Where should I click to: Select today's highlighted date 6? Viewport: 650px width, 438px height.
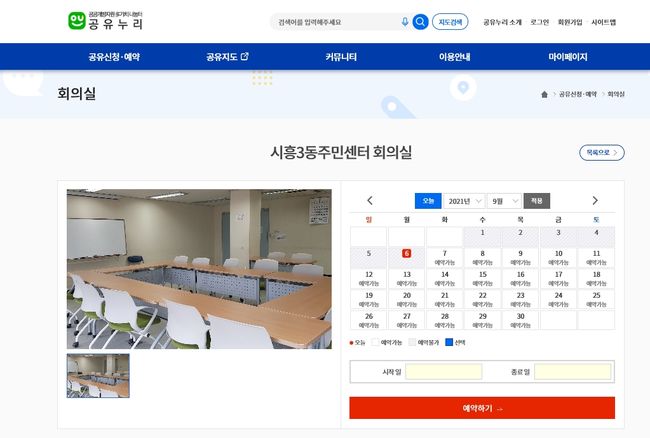click(x=407, y=253)
